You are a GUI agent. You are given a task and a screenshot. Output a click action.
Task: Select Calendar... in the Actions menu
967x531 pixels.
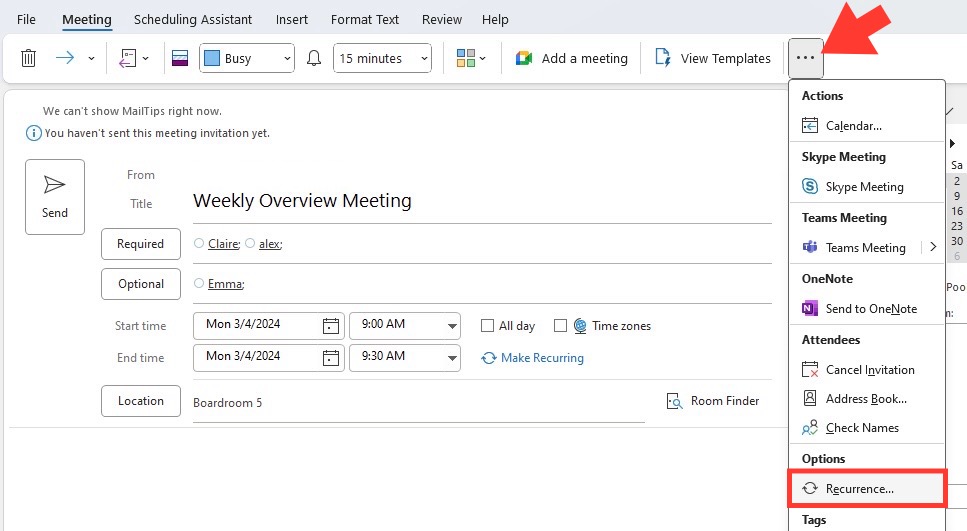click(x=867, y=126)
